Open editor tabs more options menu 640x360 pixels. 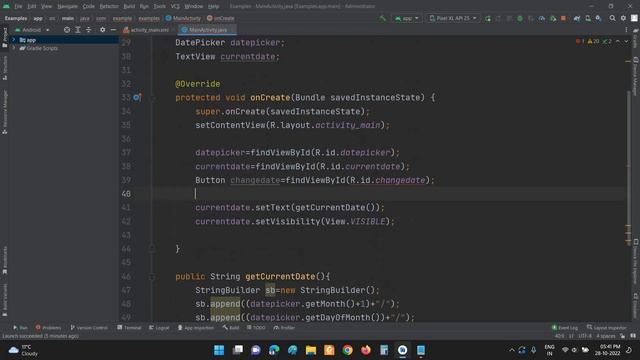(626, 30)
